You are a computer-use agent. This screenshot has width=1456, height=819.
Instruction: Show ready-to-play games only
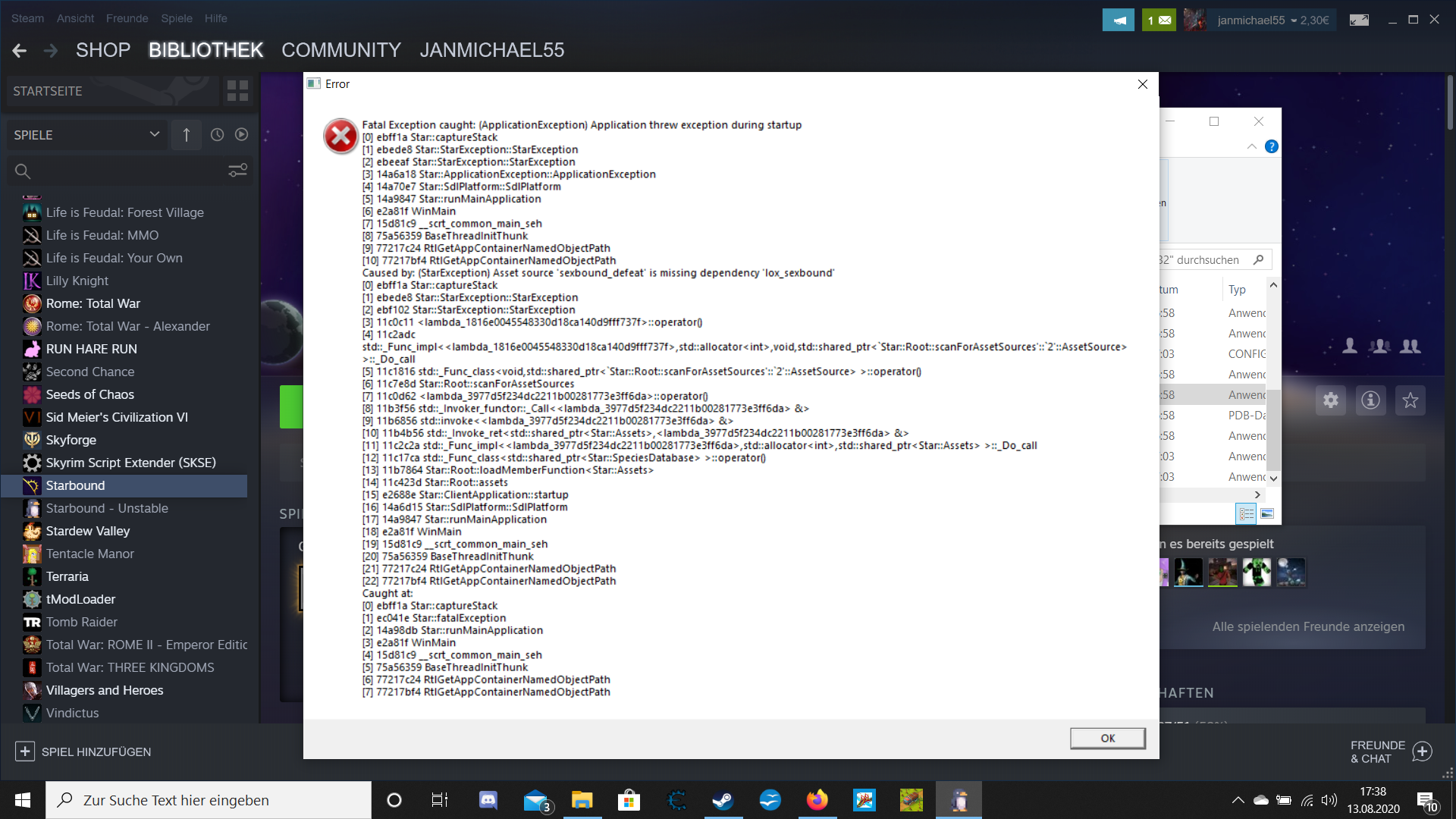[241, 135]
